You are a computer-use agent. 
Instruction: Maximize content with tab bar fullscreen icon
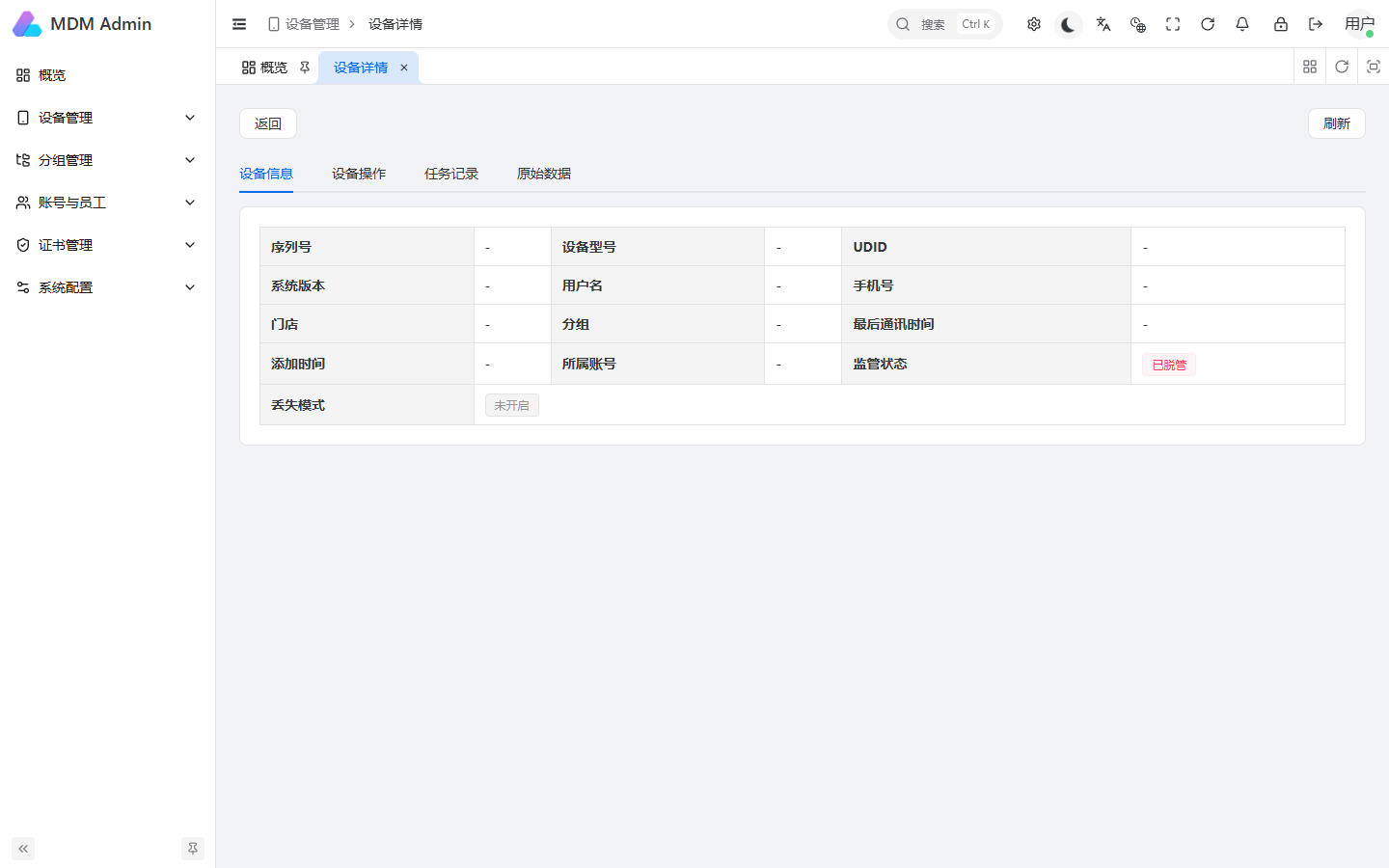1374,67
